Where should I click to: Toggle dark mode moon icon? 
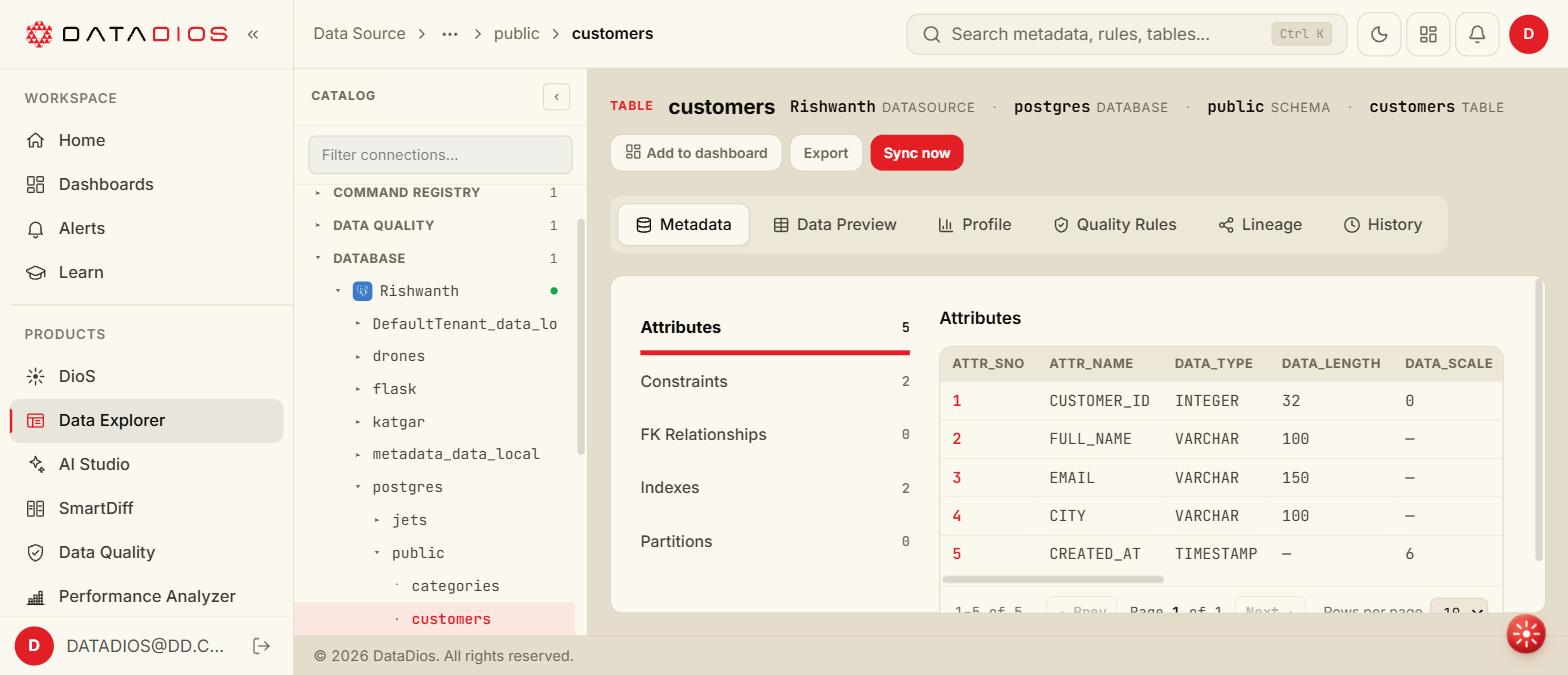point(1379,34)
